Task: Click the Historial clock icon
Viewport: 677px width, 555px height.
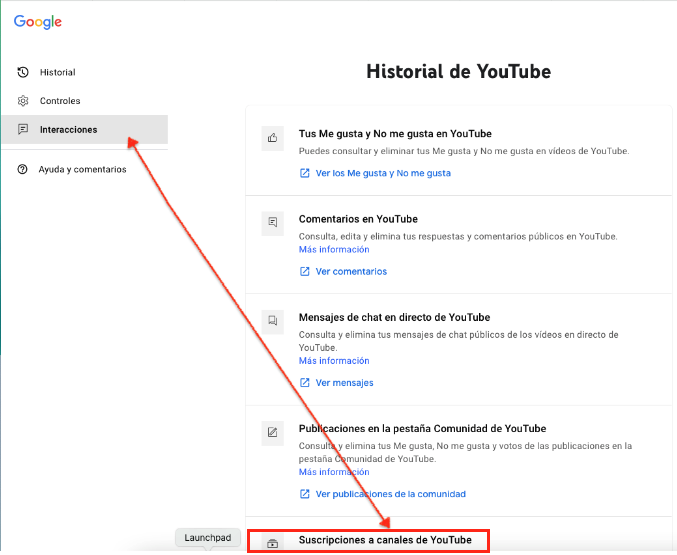Action: [23, 72]
